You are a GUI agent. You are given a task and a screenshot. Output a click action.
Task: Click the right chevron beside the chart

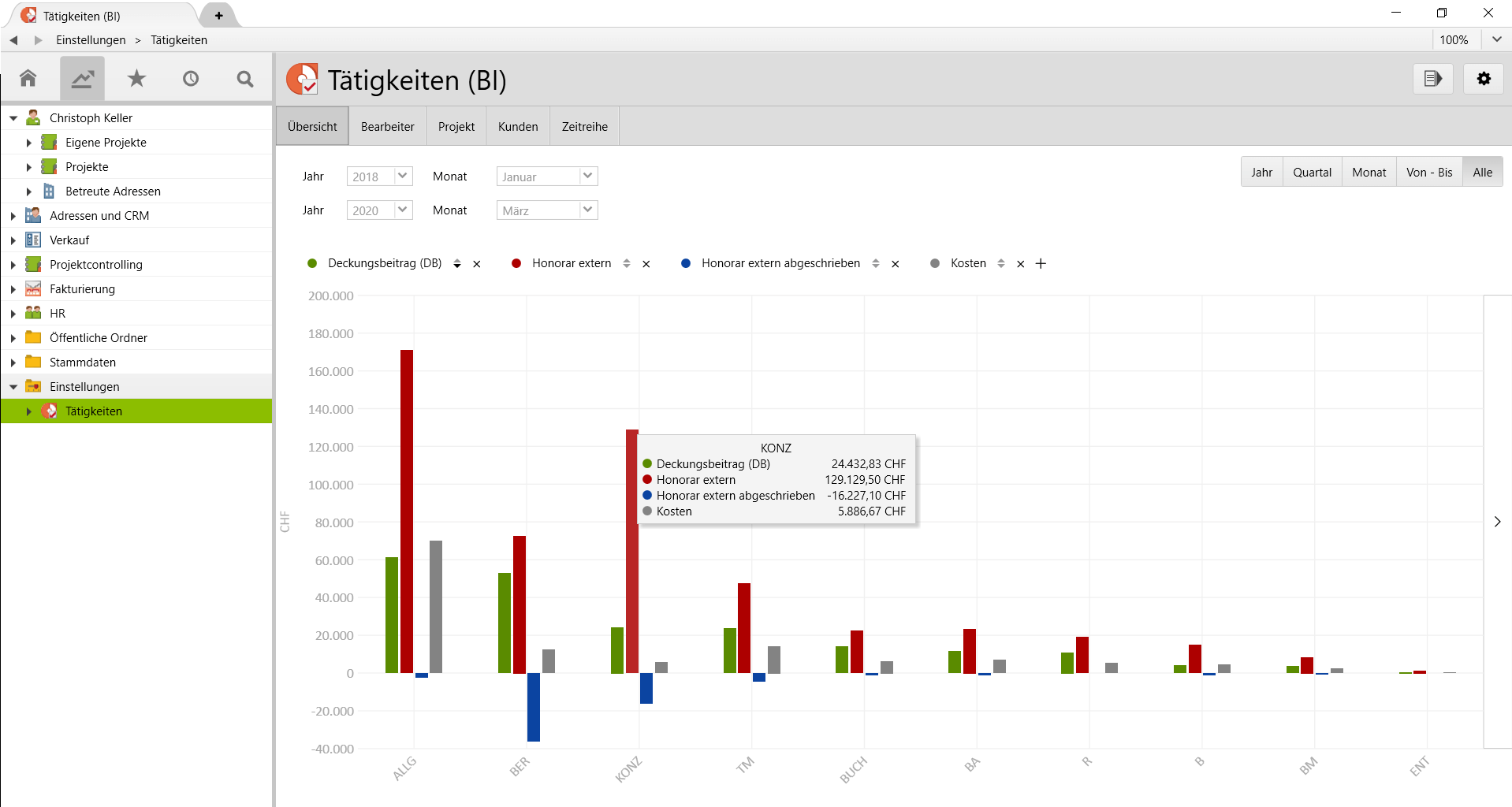1496,521
